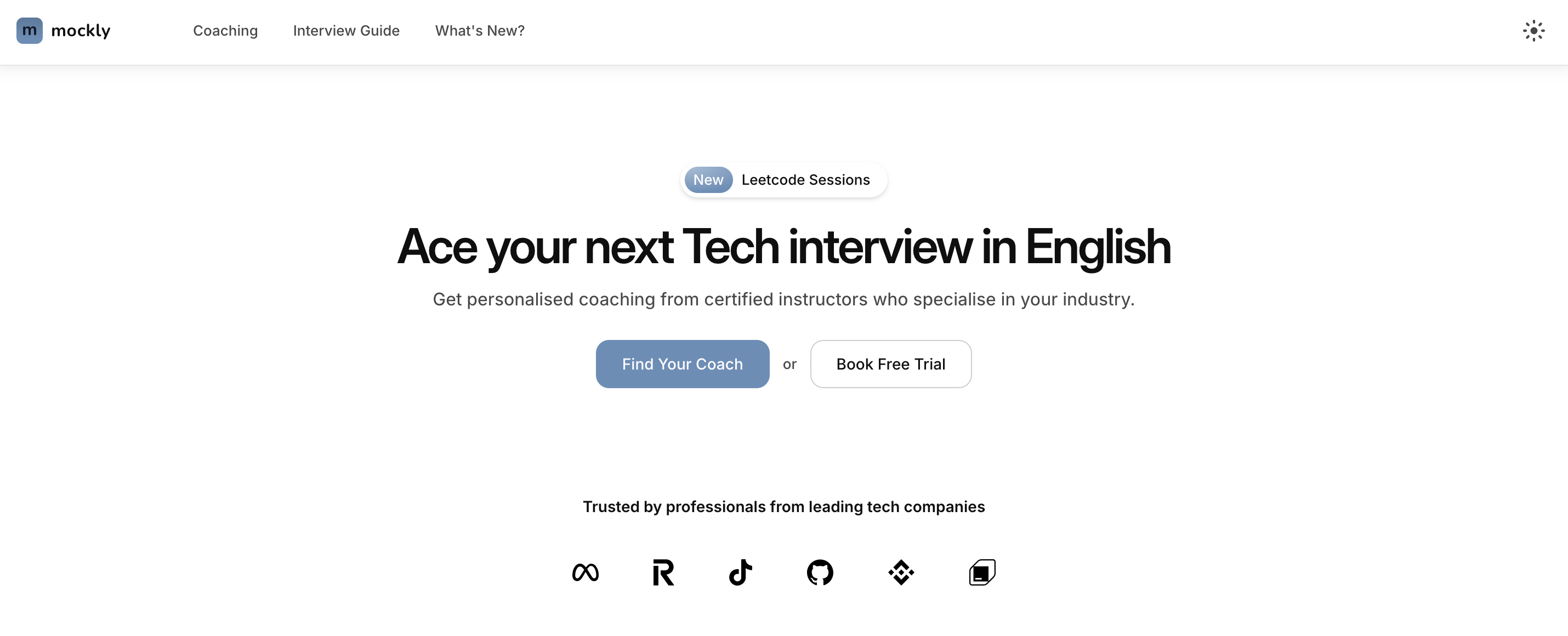Click the Find Your Coach button
Image resolution: width=1568 pixels, height=636 pixels.
tap(681, 364)
